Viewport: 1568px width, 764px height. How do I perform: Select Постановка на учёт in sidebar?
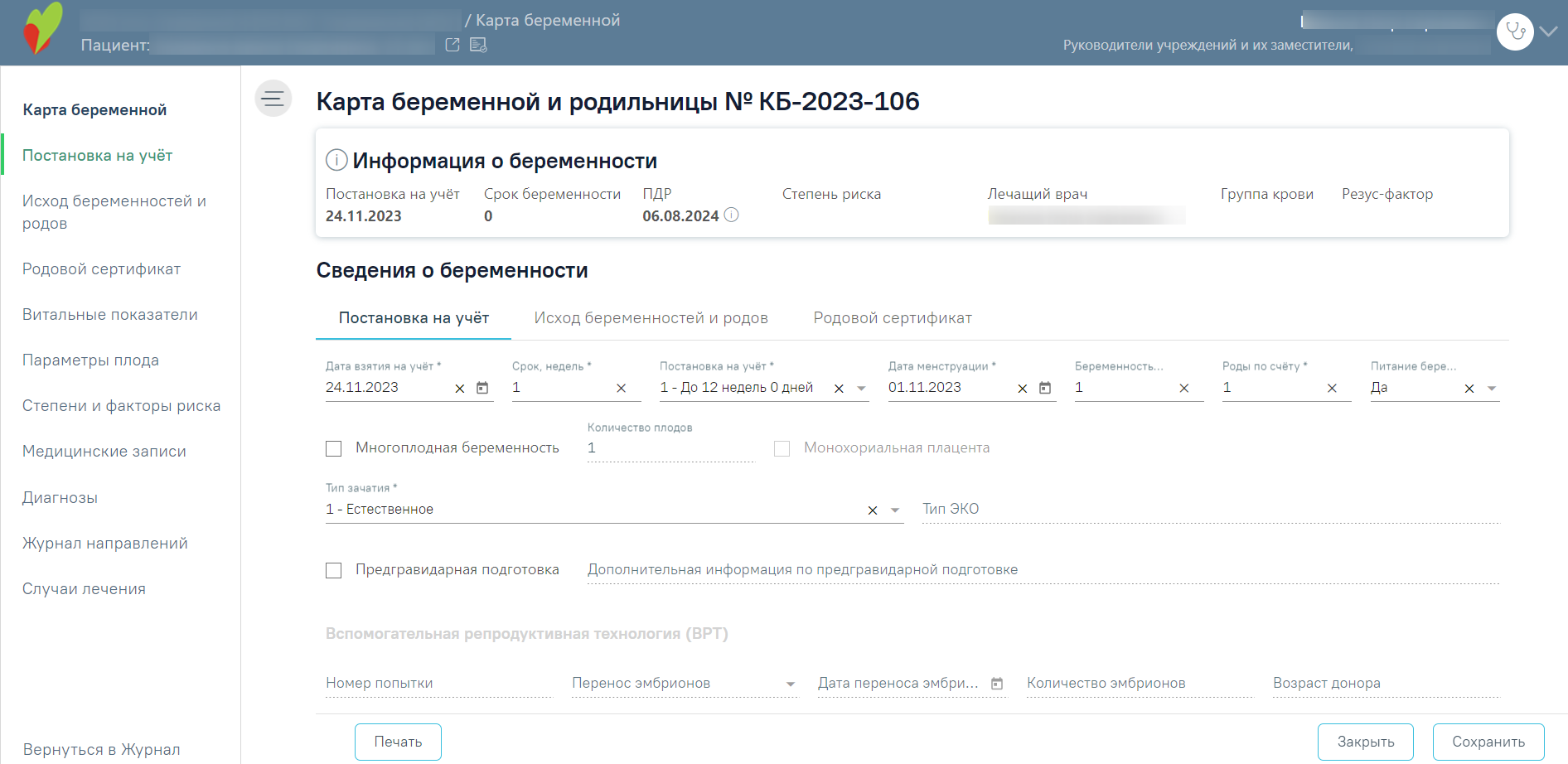coord(97,155)
